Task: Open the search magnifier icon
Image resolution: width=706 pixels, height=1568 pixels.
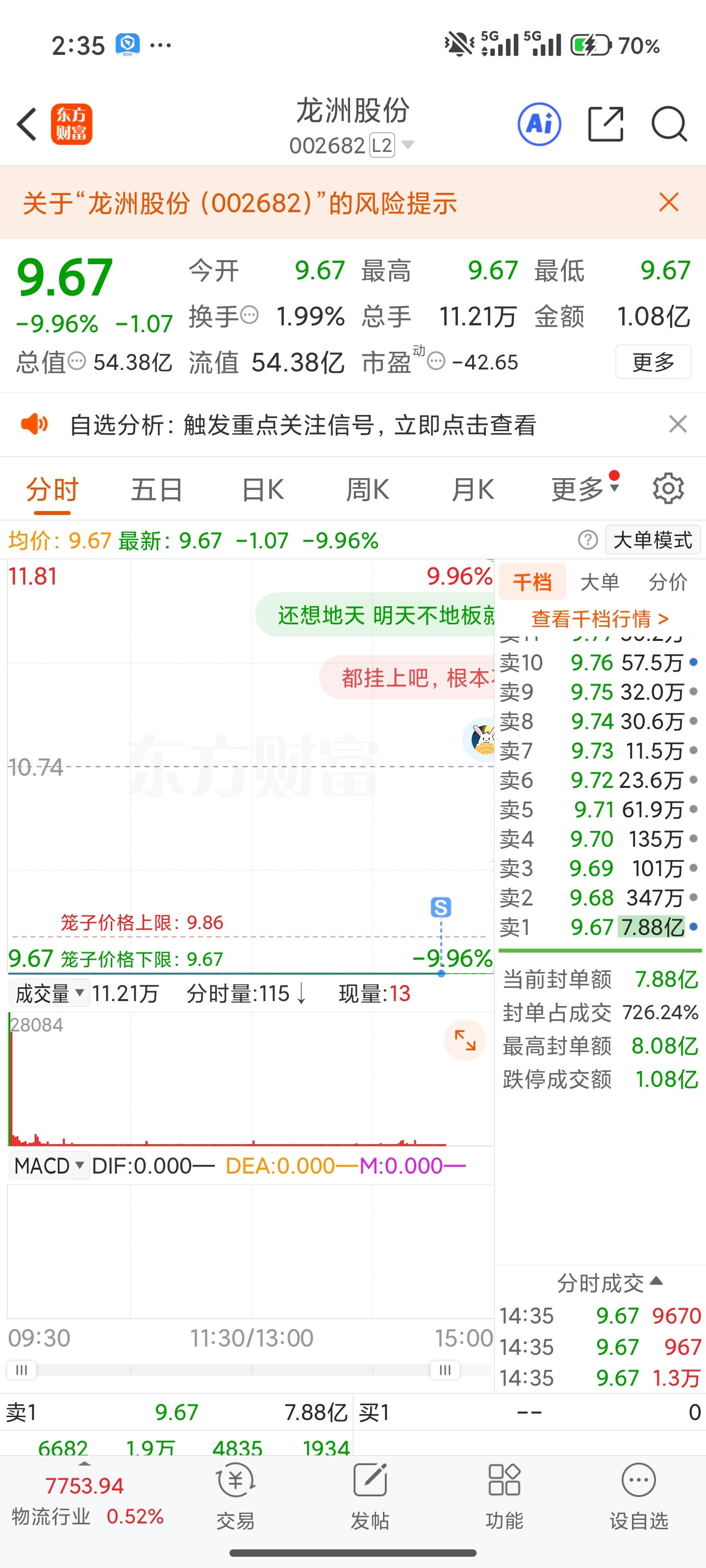Action: pyautogui.click(x=669, y=124)
